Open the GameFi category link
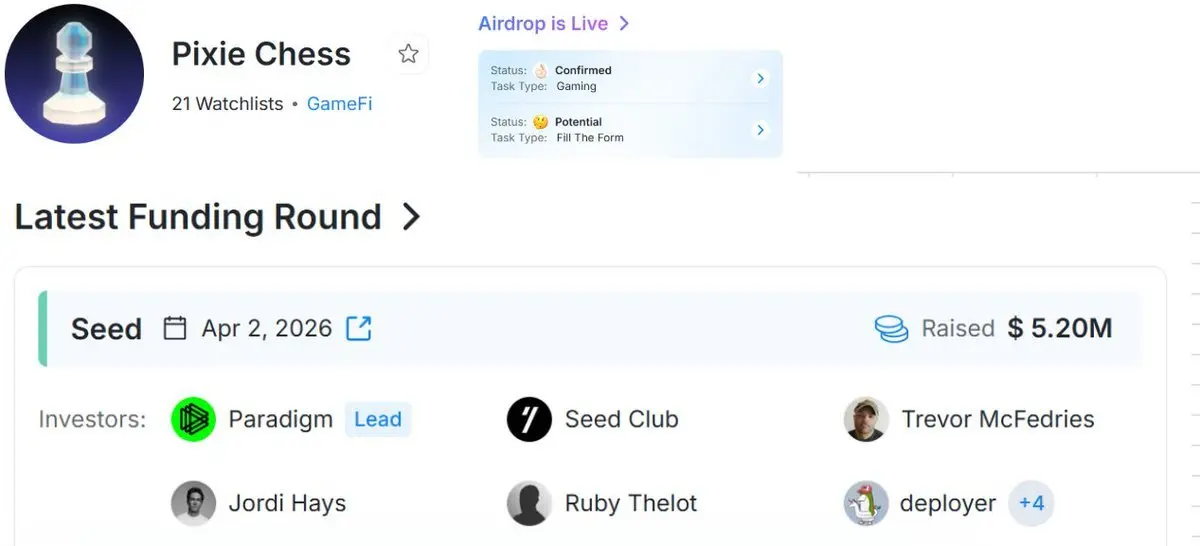The image size is (1200, 546). point(339,103)
